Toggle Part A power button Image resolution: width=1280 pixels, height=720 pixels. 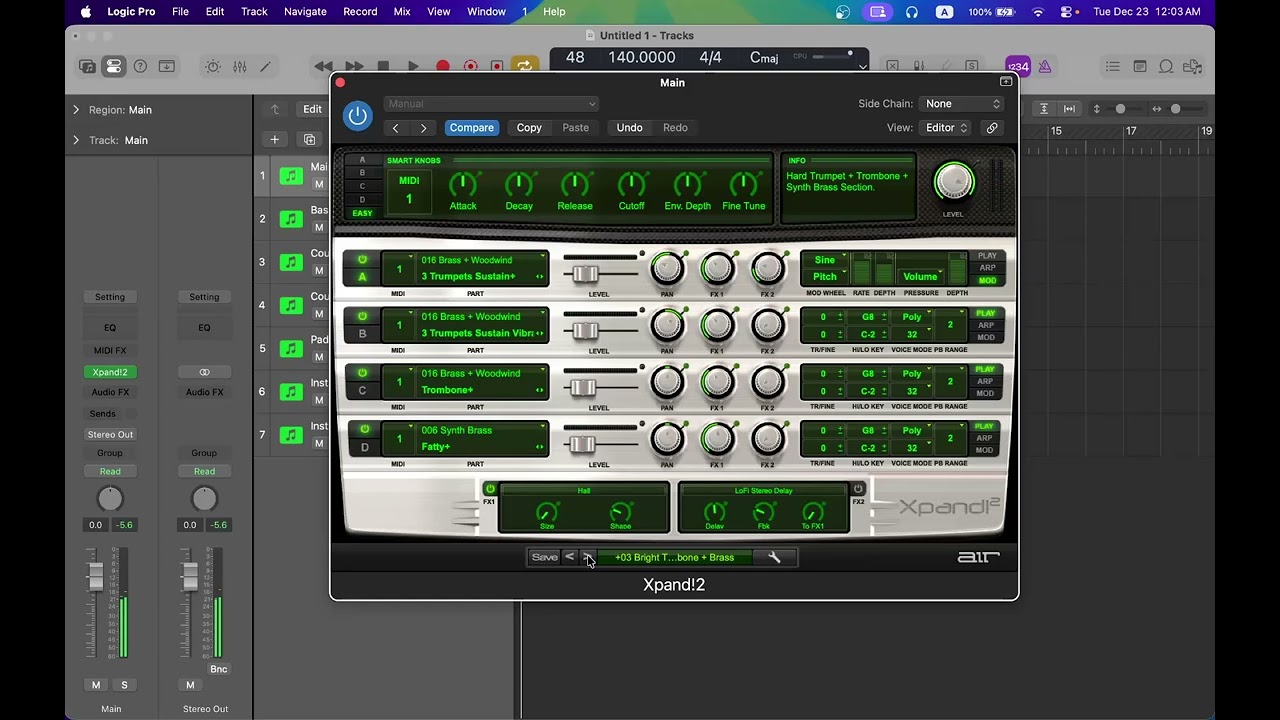click(362, 259)
